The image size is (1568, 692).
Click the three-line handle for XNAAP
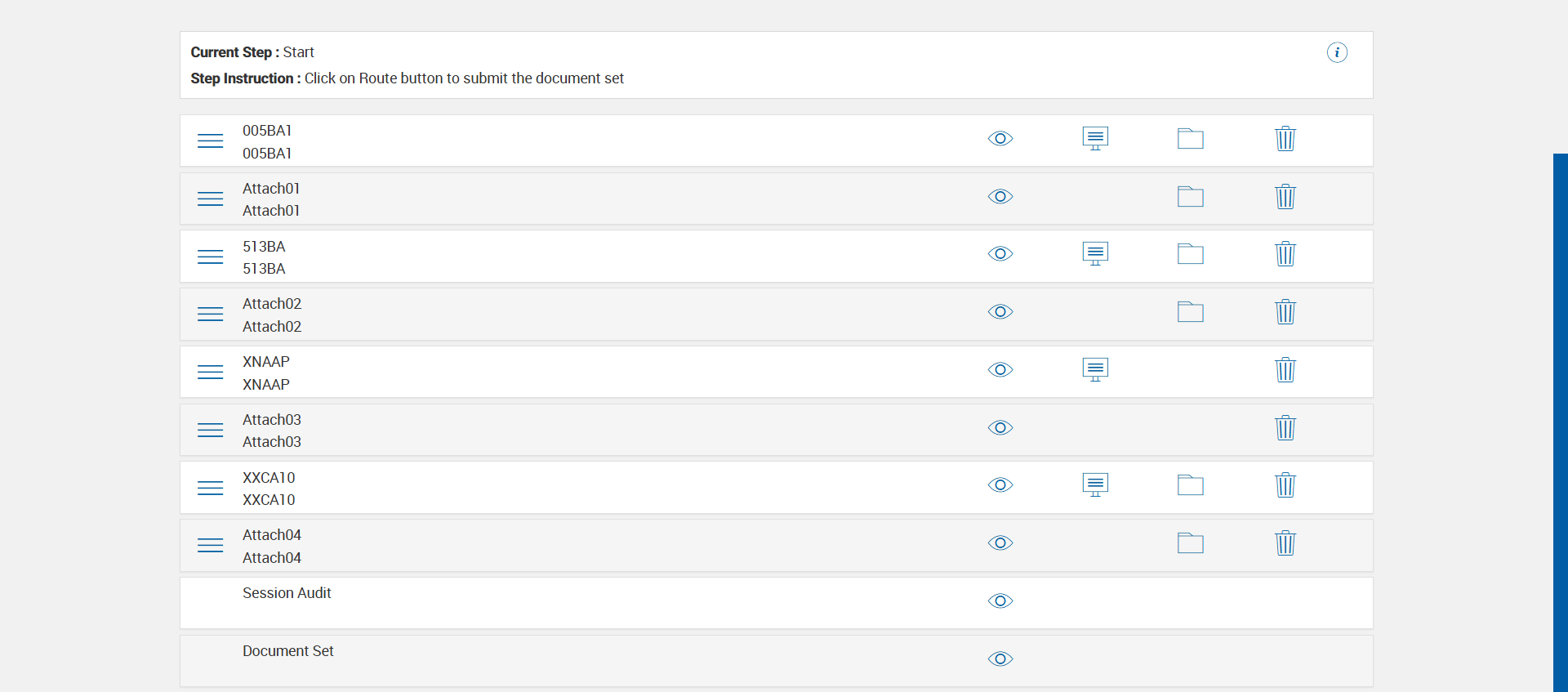(210, 373)
